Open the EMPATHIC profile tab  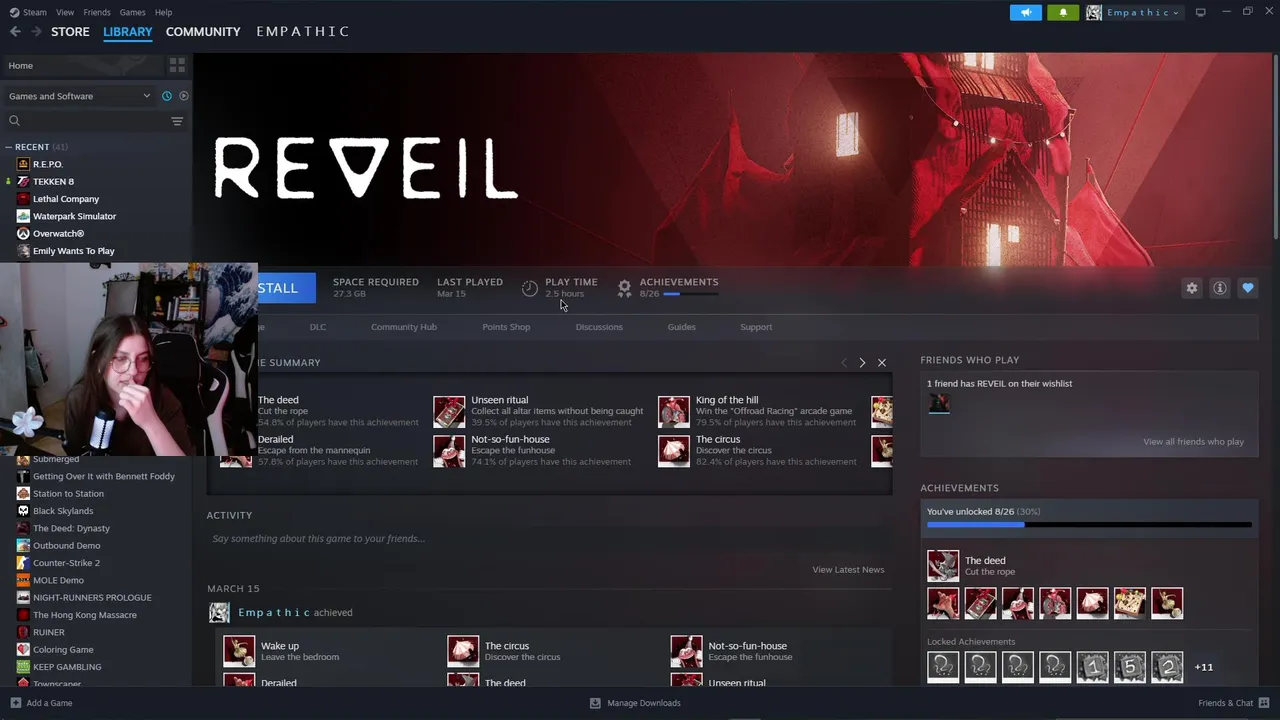303,32
